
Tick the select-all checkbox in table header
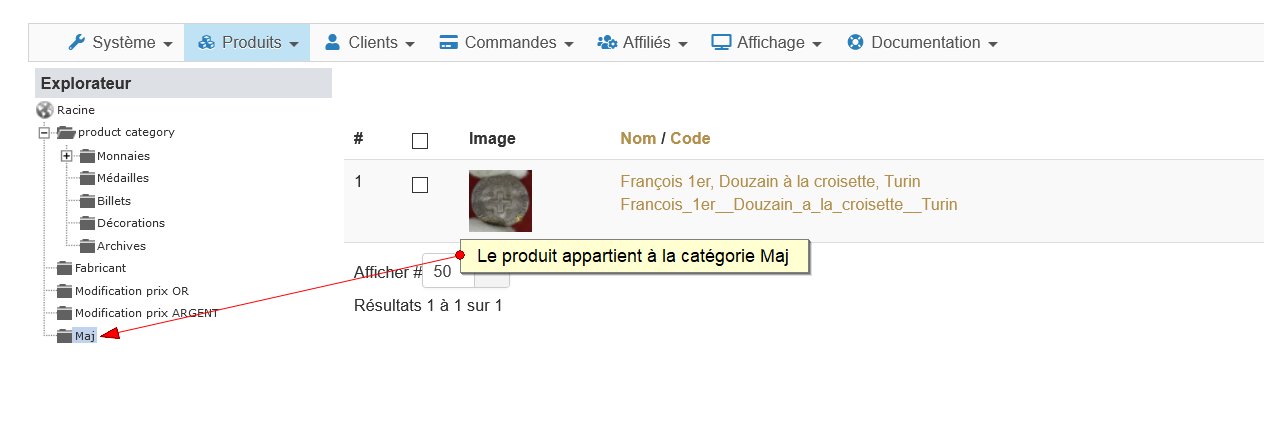[420, 141]
